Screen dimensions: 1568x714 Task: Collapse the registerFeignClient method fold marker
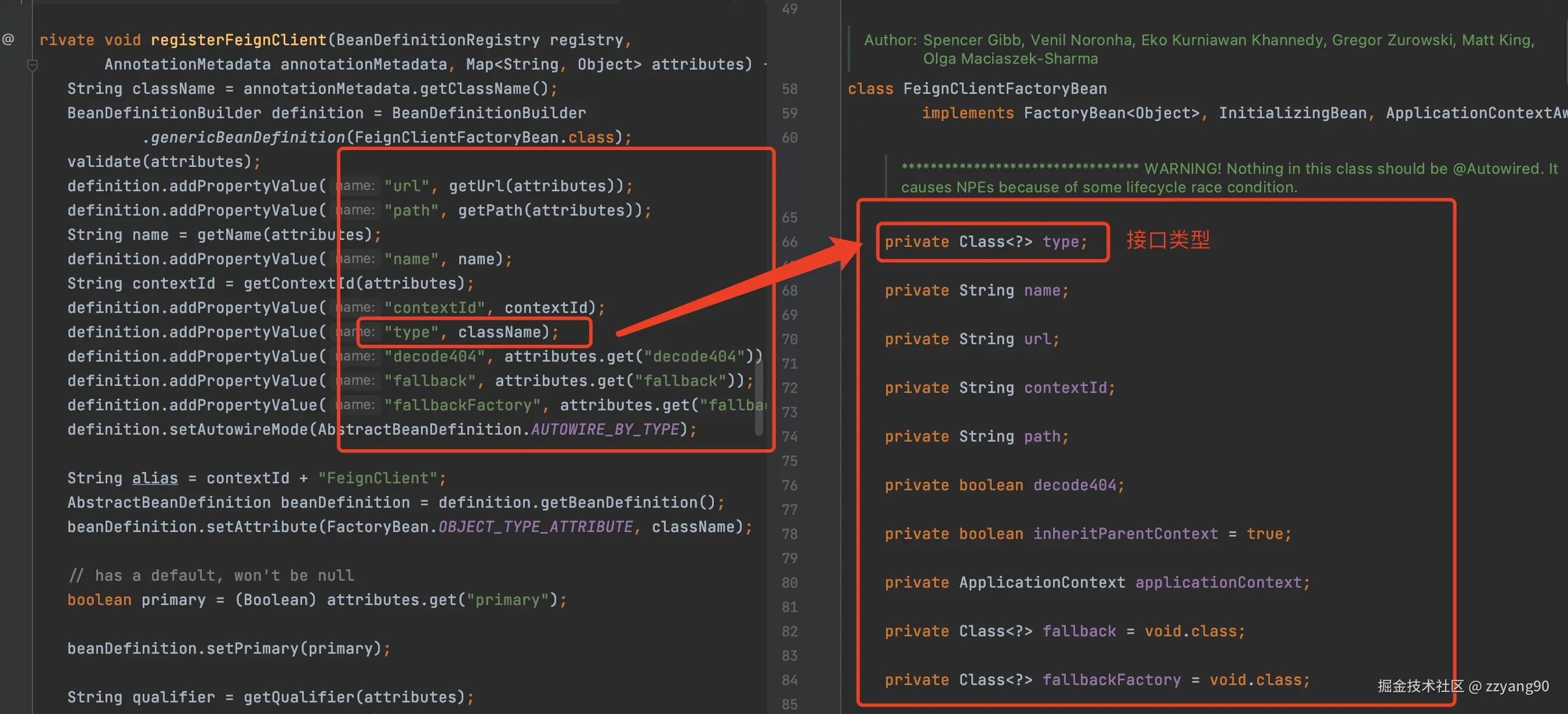[x=32, y=65]
